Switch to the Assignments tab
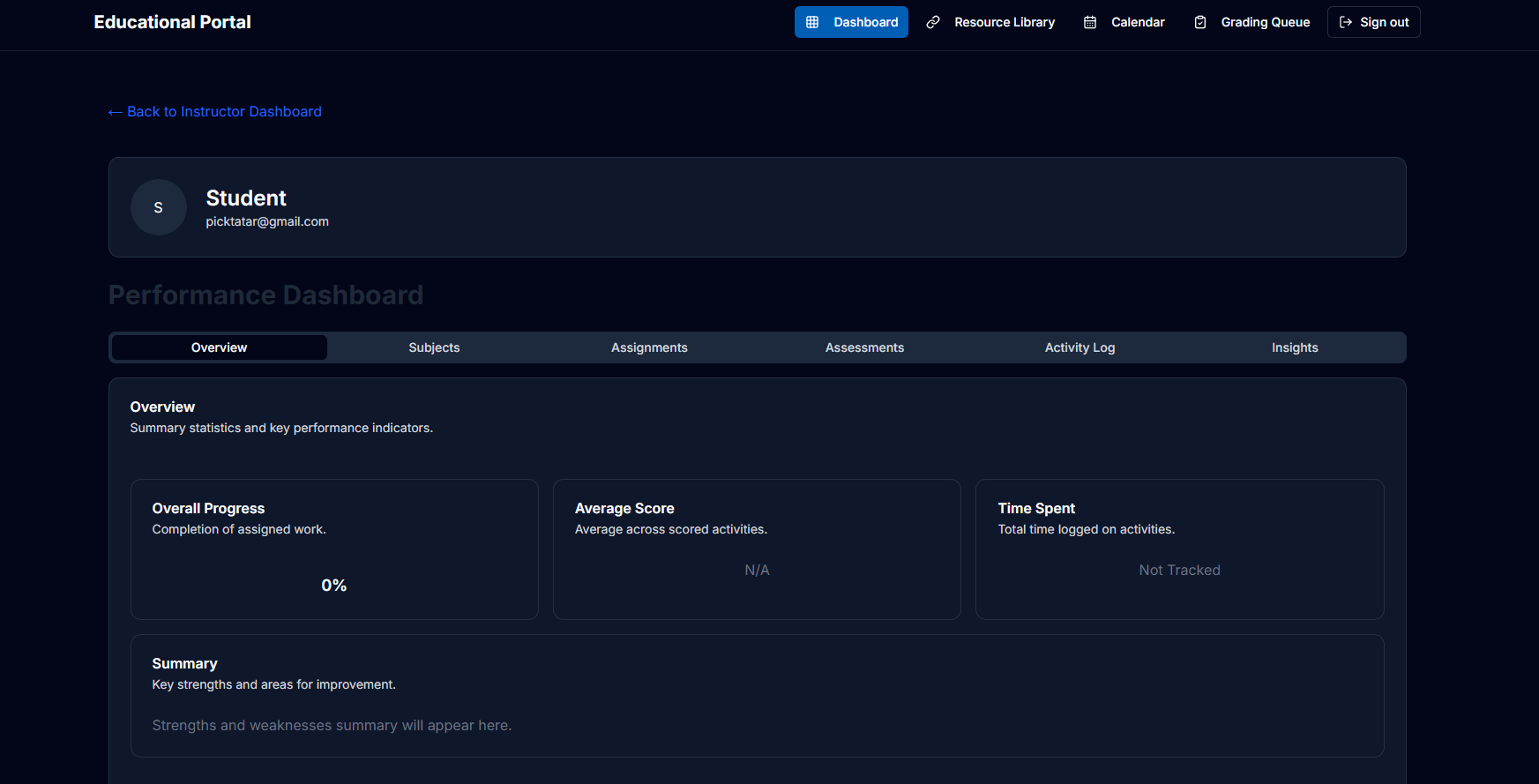The width and height of the screenshot is (1539, 784). pos(649,347)
